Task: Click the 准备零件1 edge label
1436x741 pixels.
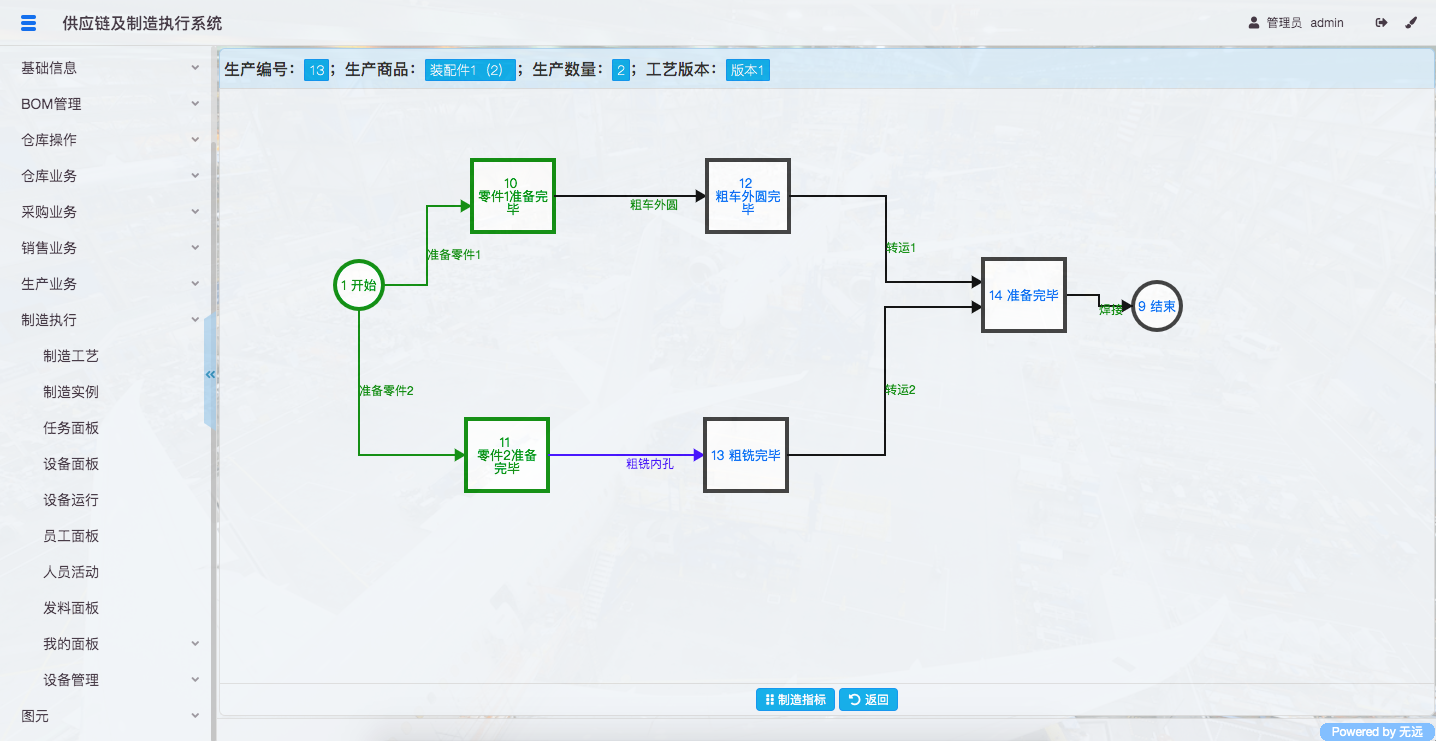Action: coord(454,255)
